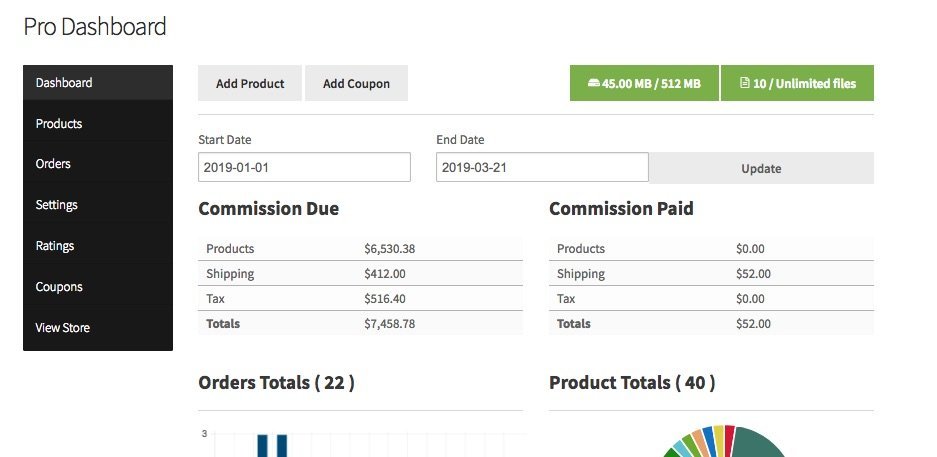Screen dimensions: 937x457
Task: Click the disk storage icon
Action: (593, 83)
